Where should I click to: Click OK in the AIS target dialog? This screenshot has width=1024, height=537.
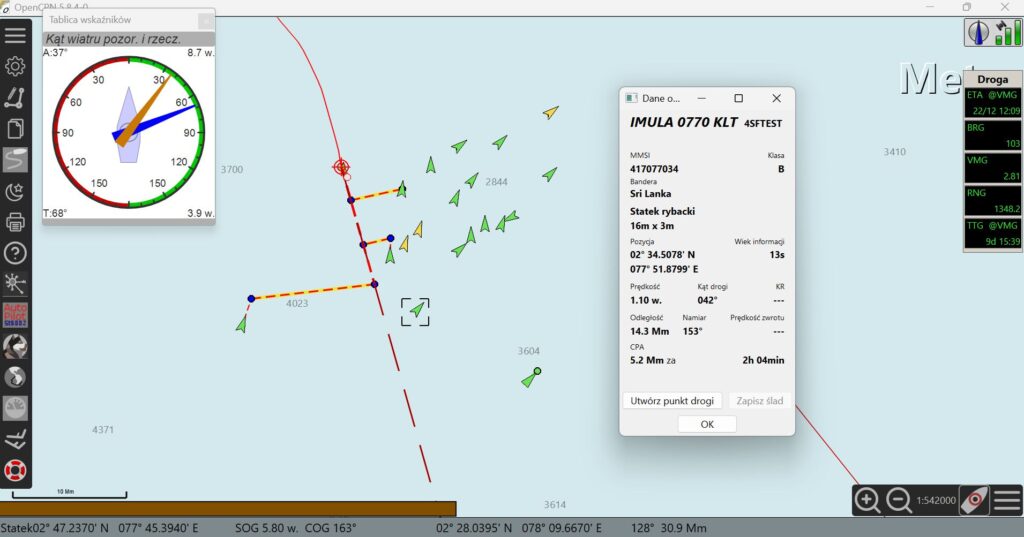(x=707, y=424)
